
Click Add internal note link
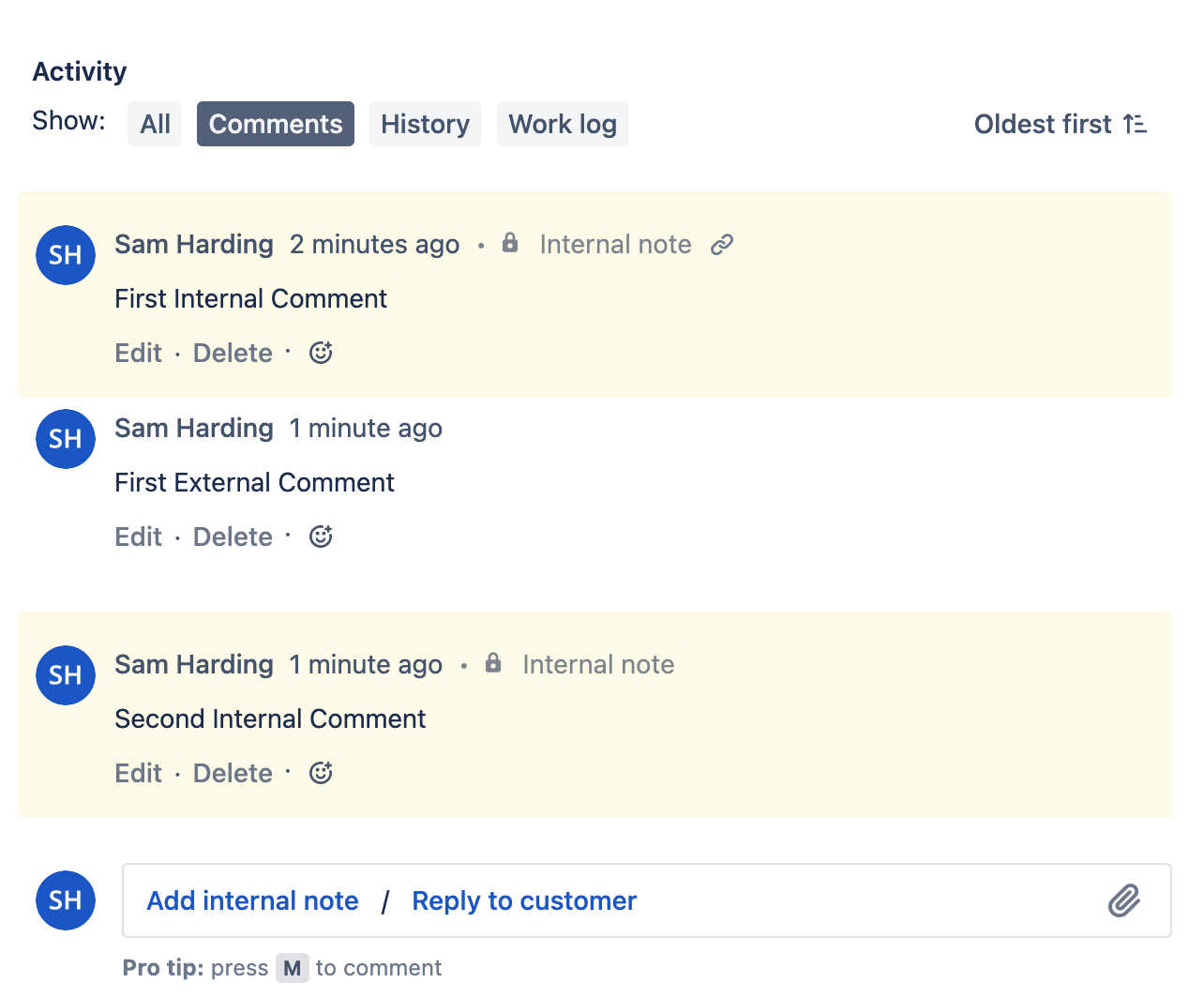[x=252, y=900]
